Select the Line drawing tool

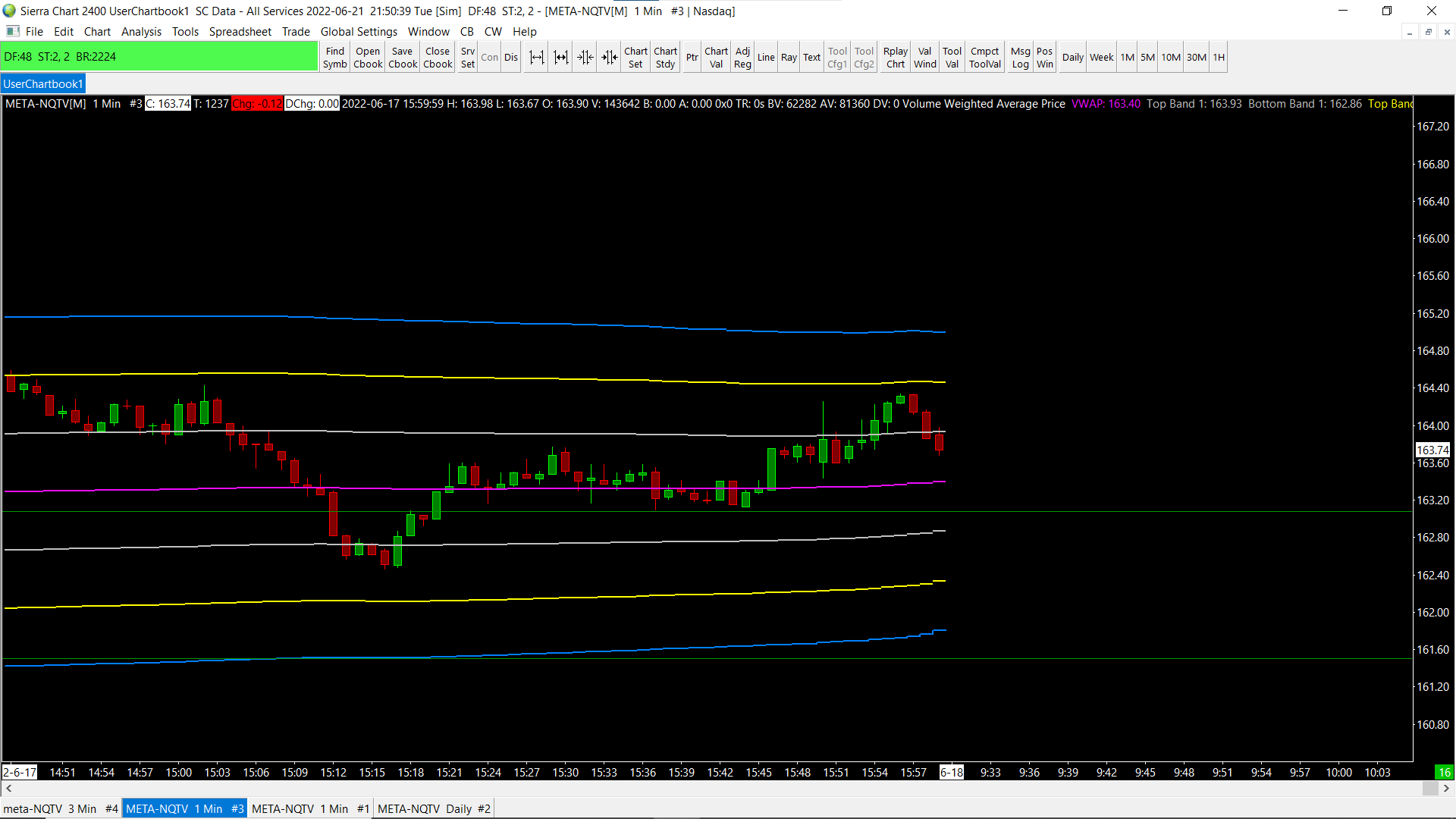pos(766,57)
